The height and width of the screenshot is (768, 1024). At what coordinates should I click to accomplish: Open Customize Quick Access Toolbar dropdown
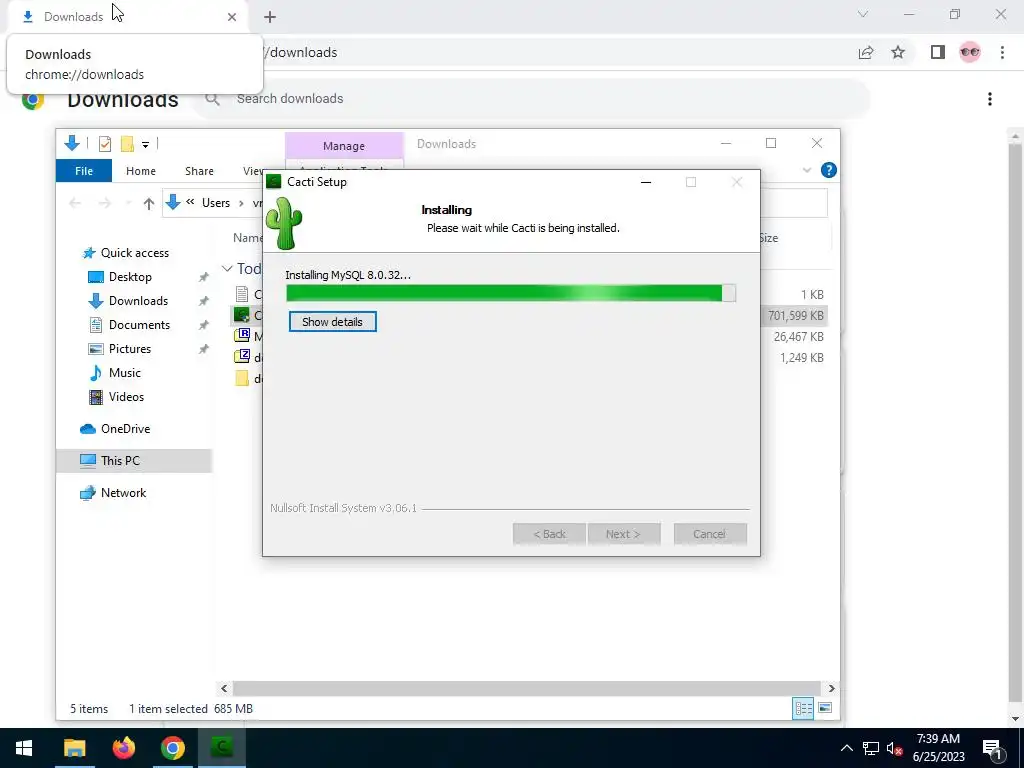[x=146, y=144]
